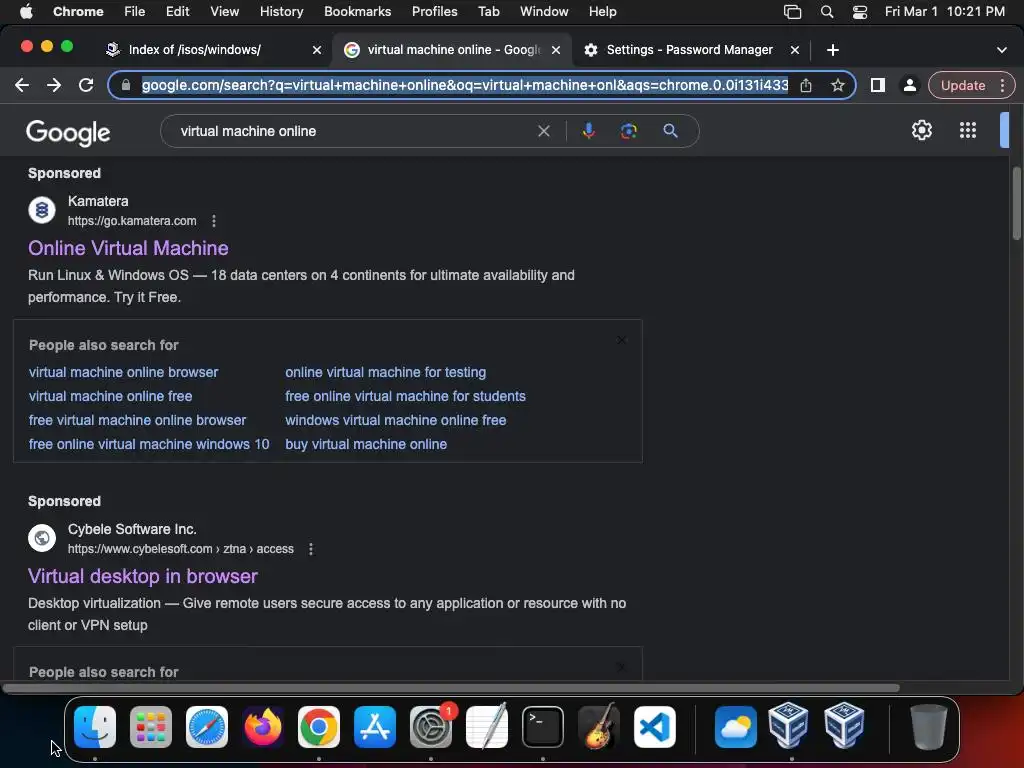Screen dimensions: 1024x768
Task: Open Spotlight search in the menu bar
Action: (x=827, y=12)
